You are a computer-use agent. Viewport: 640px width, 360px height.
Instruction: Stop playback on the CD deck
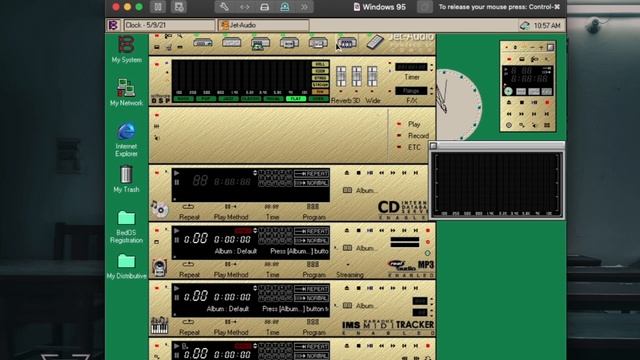click(x=358, y=173)
